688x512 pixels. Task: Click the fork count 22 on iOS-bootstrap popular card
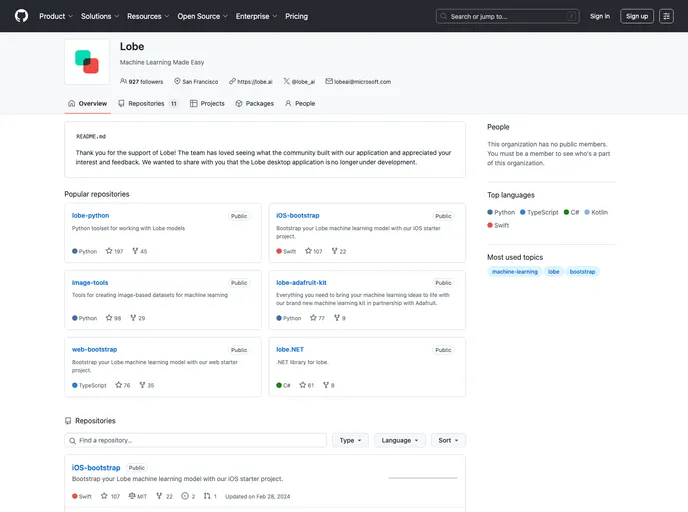coord(343,251)
